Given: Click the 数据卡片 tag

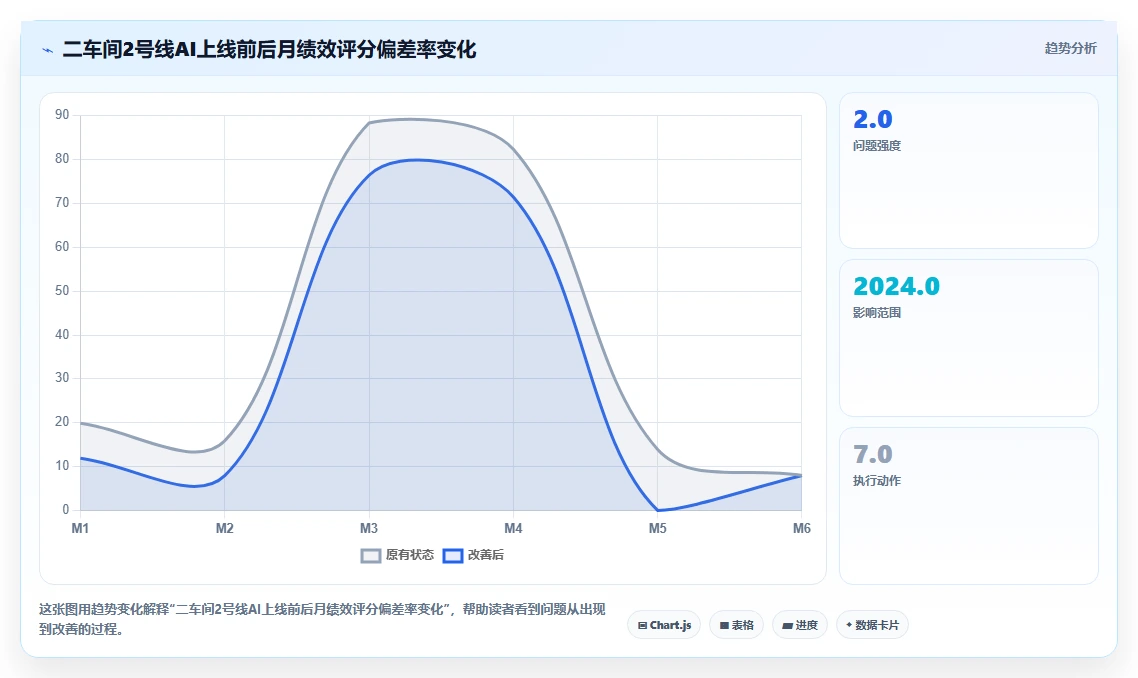Looking at the screenshot, I should pyautogui.click(x=872, y=625).
